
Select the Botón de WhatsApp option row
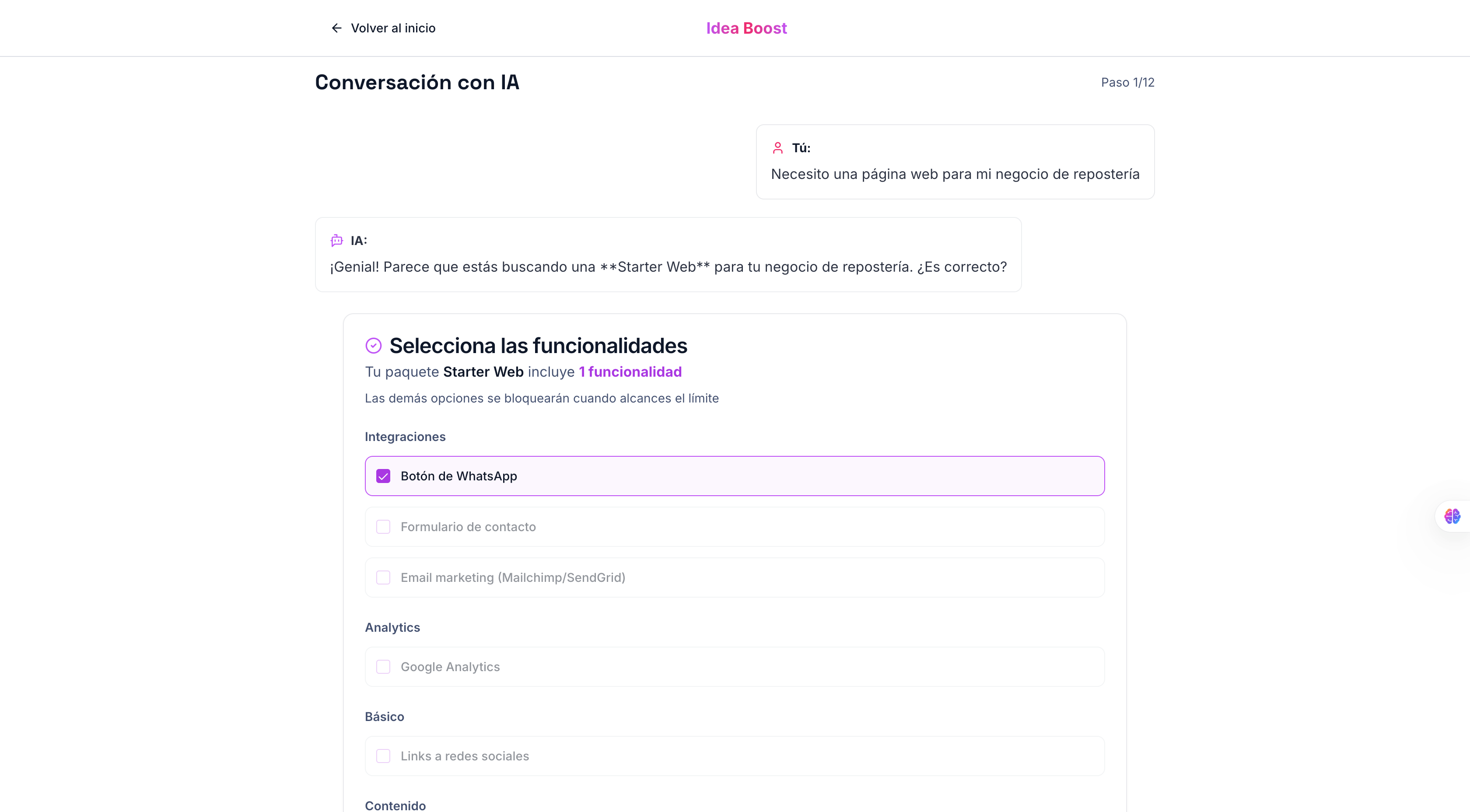pos(735,476)
